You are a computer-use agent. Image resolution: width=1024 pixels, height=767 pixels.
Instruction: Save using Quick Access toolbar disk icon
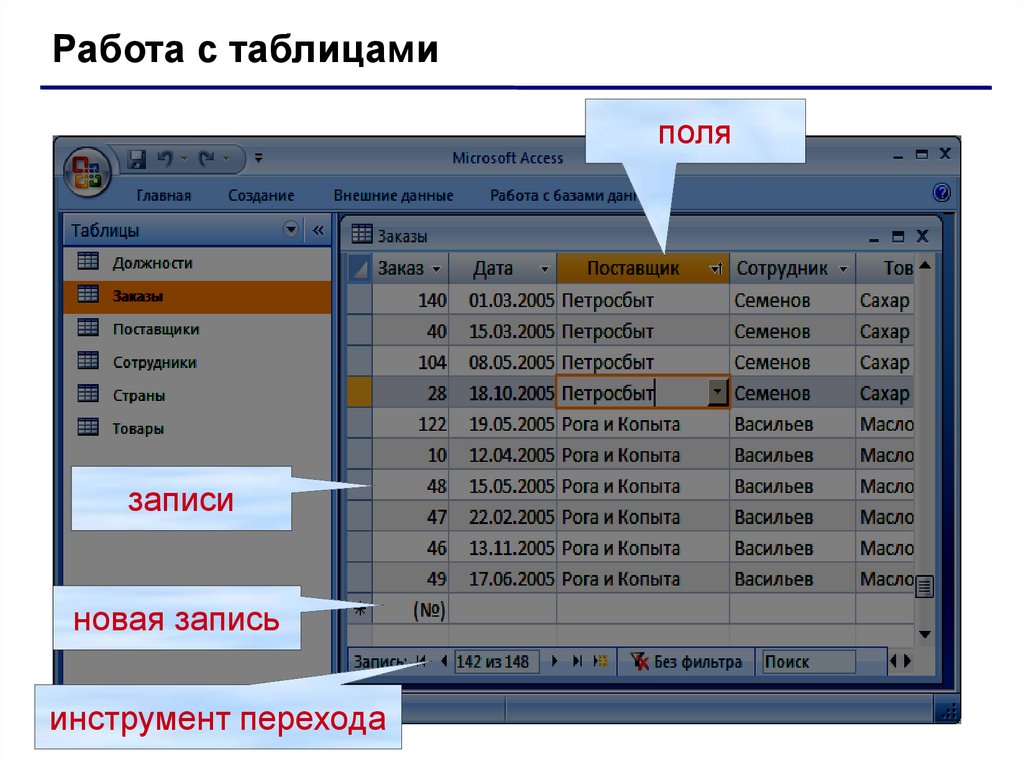(x=136, y=159)
